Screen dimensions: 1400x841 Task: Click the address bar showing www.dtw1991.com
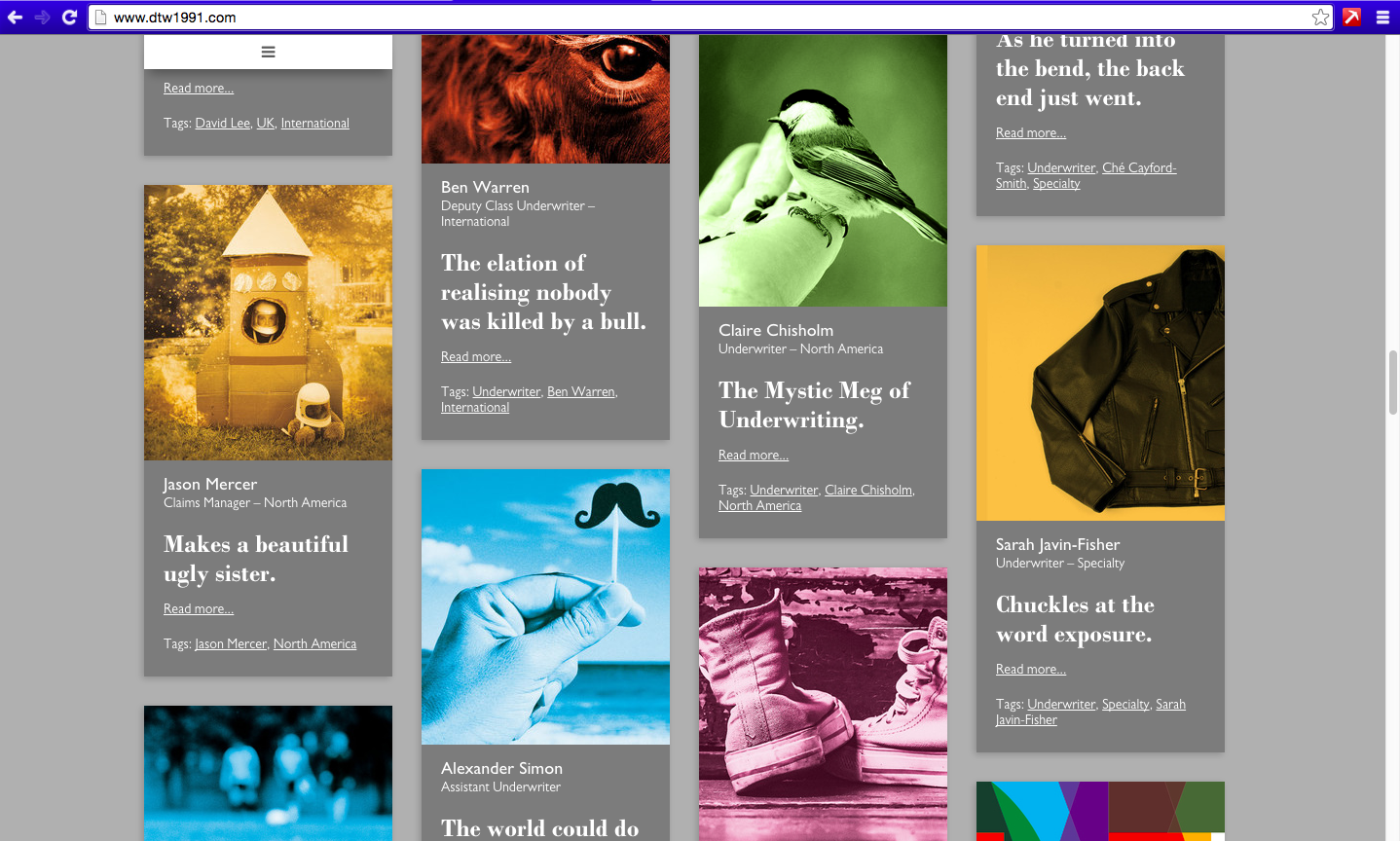711,18
